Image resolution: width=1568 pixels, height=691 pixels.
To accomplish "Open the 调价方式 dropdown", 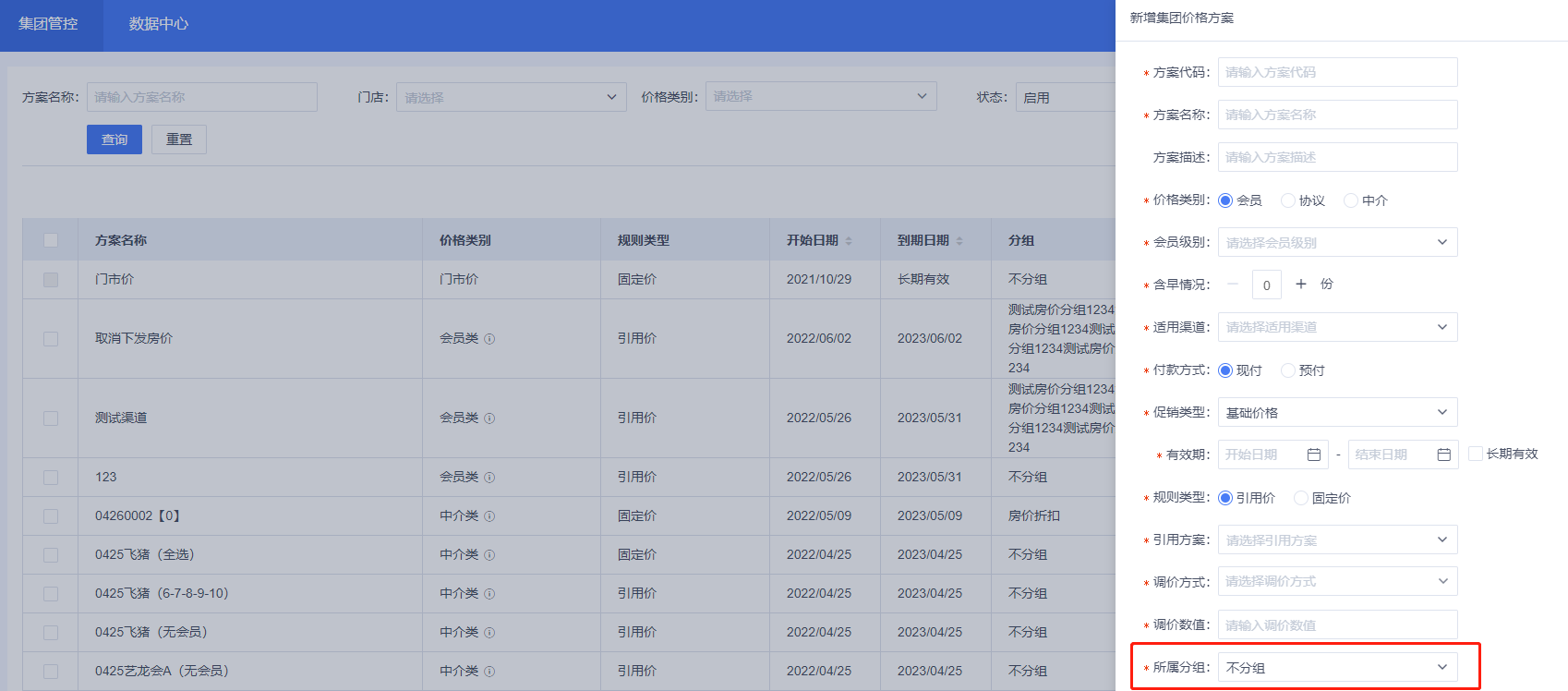I will 1337,581.
